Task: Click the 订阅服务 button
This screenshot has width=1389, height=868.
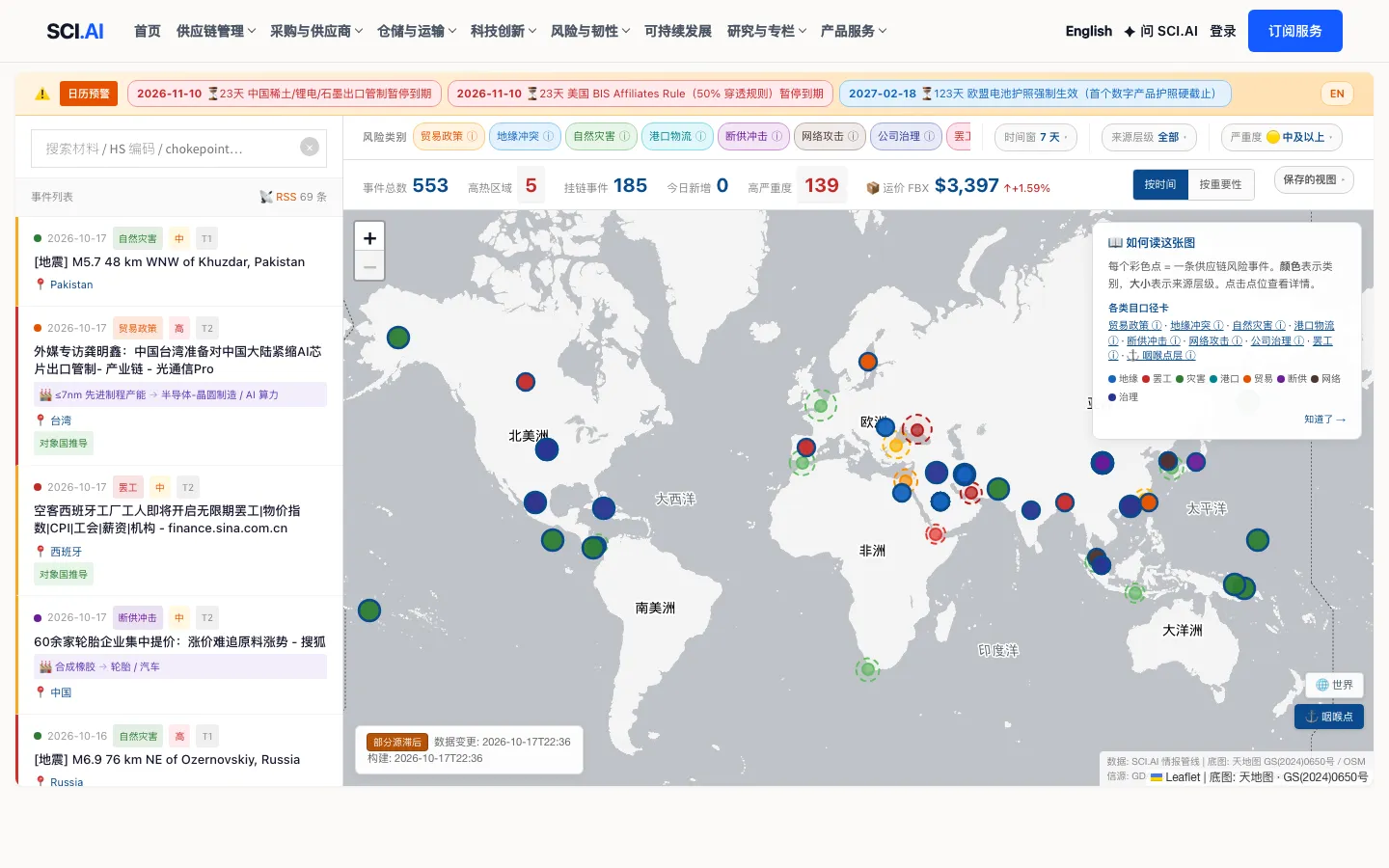Action: [1295, 31]
